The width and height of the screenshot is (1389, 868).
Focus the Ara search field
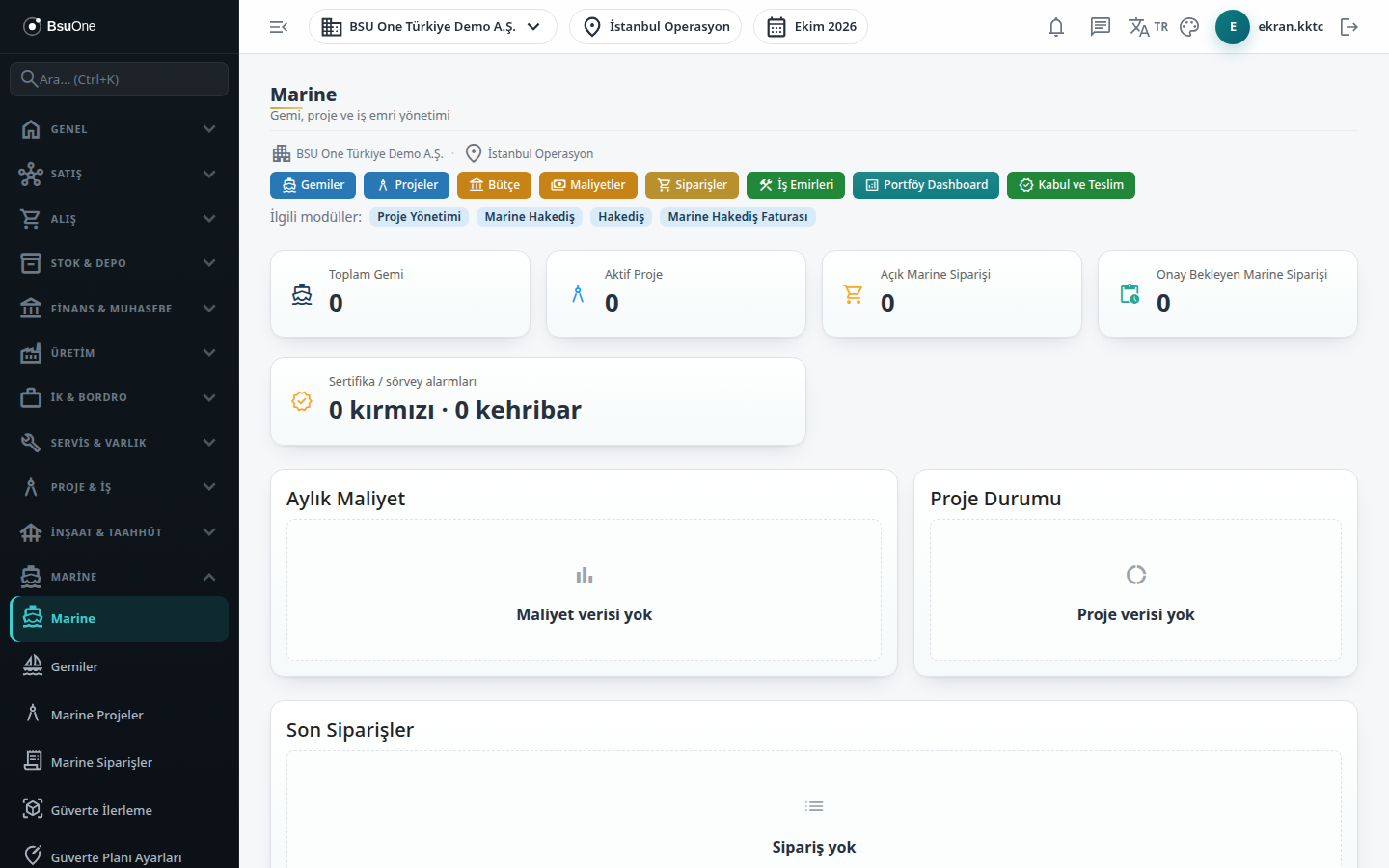click(120, 79)
